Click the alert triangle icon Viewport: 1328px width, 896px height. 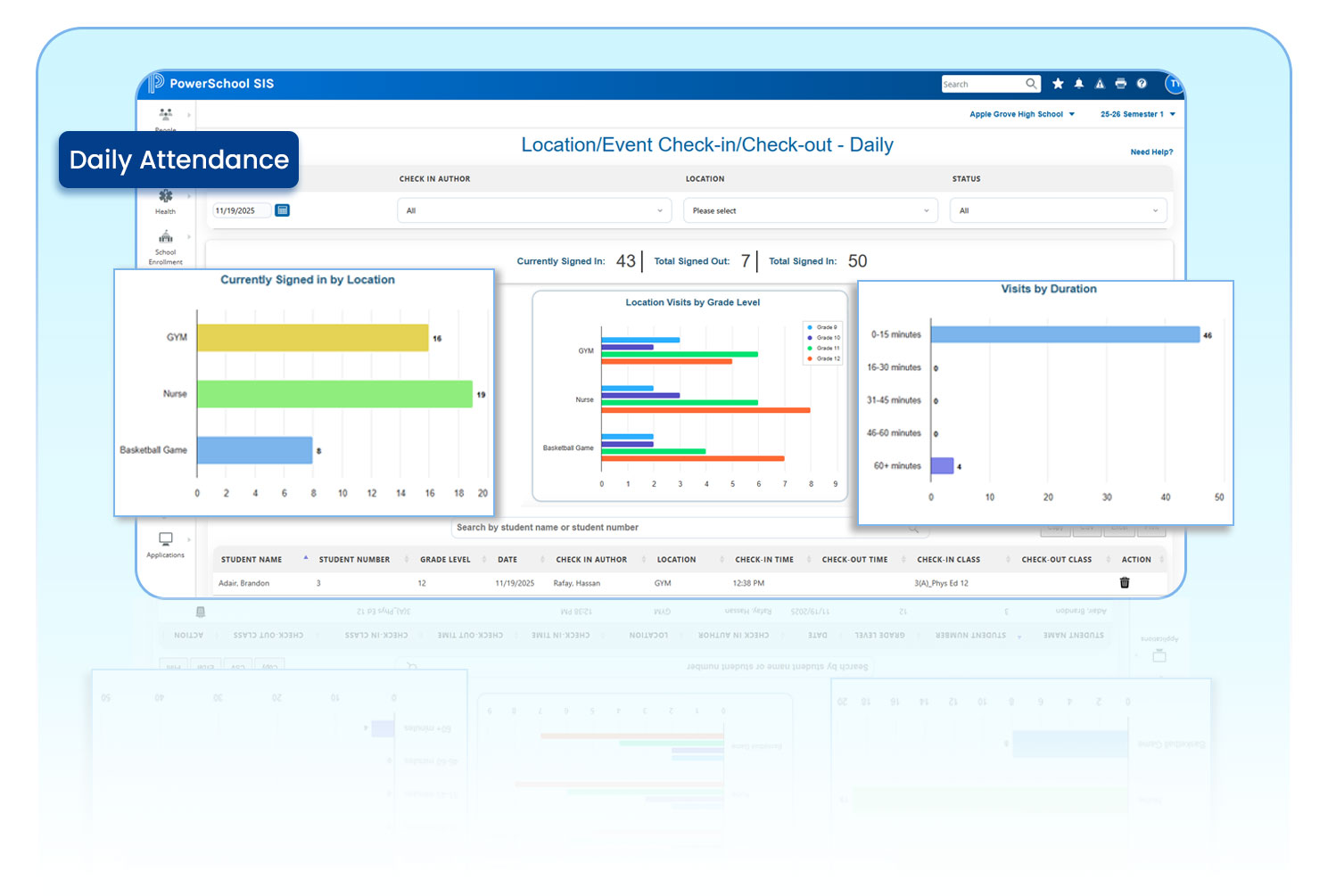click(x=1100, y=84)
